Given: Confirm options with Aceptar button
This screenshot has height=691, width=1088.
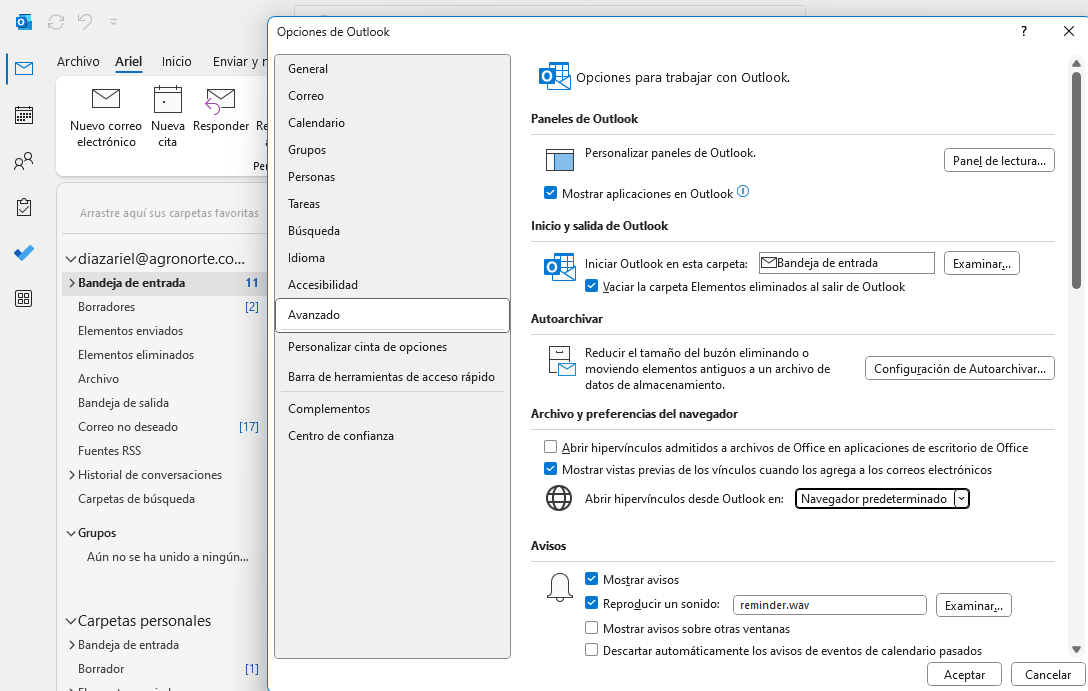Looking at the screenshot, I should pos(964,674).
